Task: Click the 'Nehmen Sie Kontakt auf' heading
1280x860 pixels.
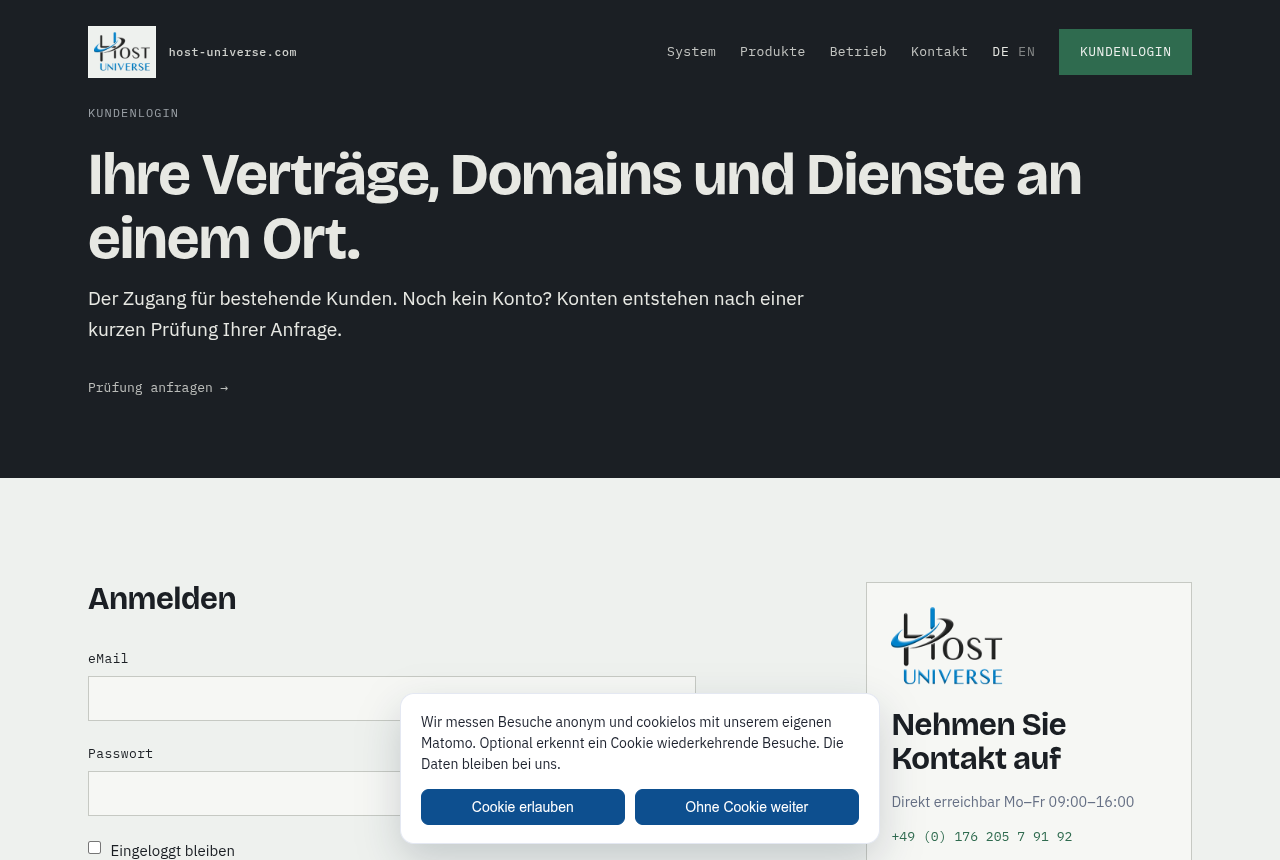Action: 979,741
